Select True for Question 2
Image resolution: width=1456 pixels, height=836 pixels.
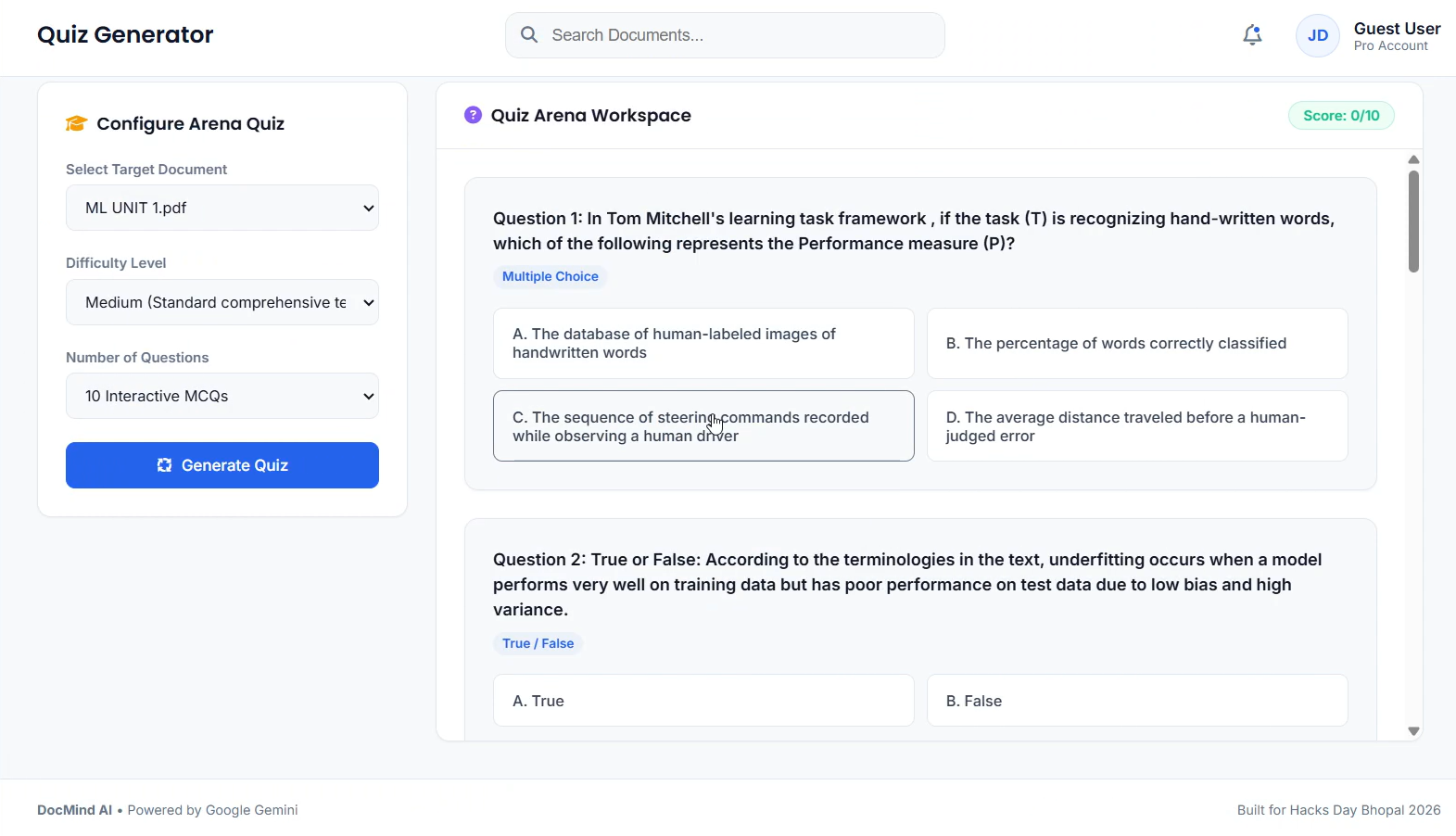pyautogui.click(x=703, y=701)
